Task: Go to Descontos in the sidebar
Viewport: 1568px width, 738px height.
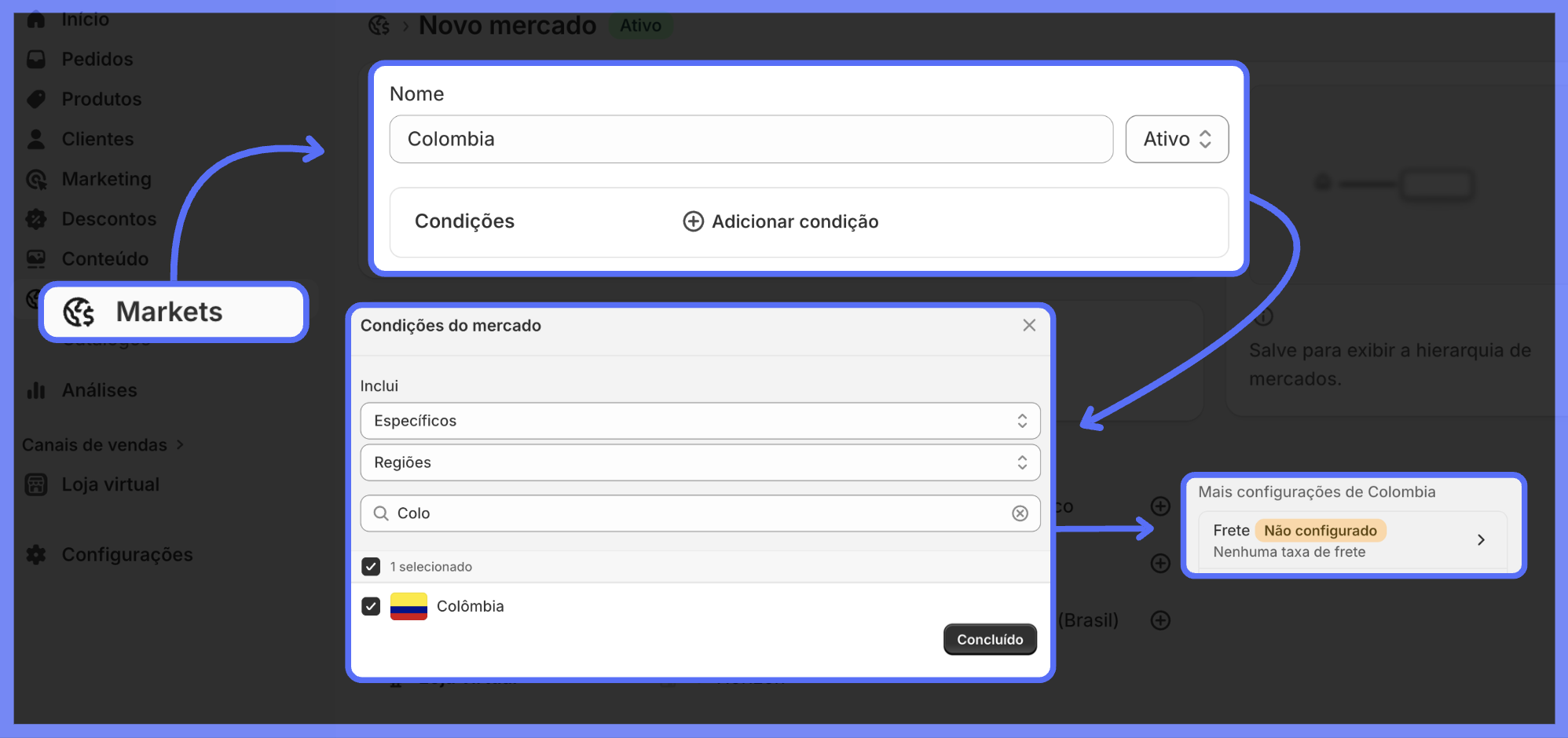Action: (x=108, y=219)
